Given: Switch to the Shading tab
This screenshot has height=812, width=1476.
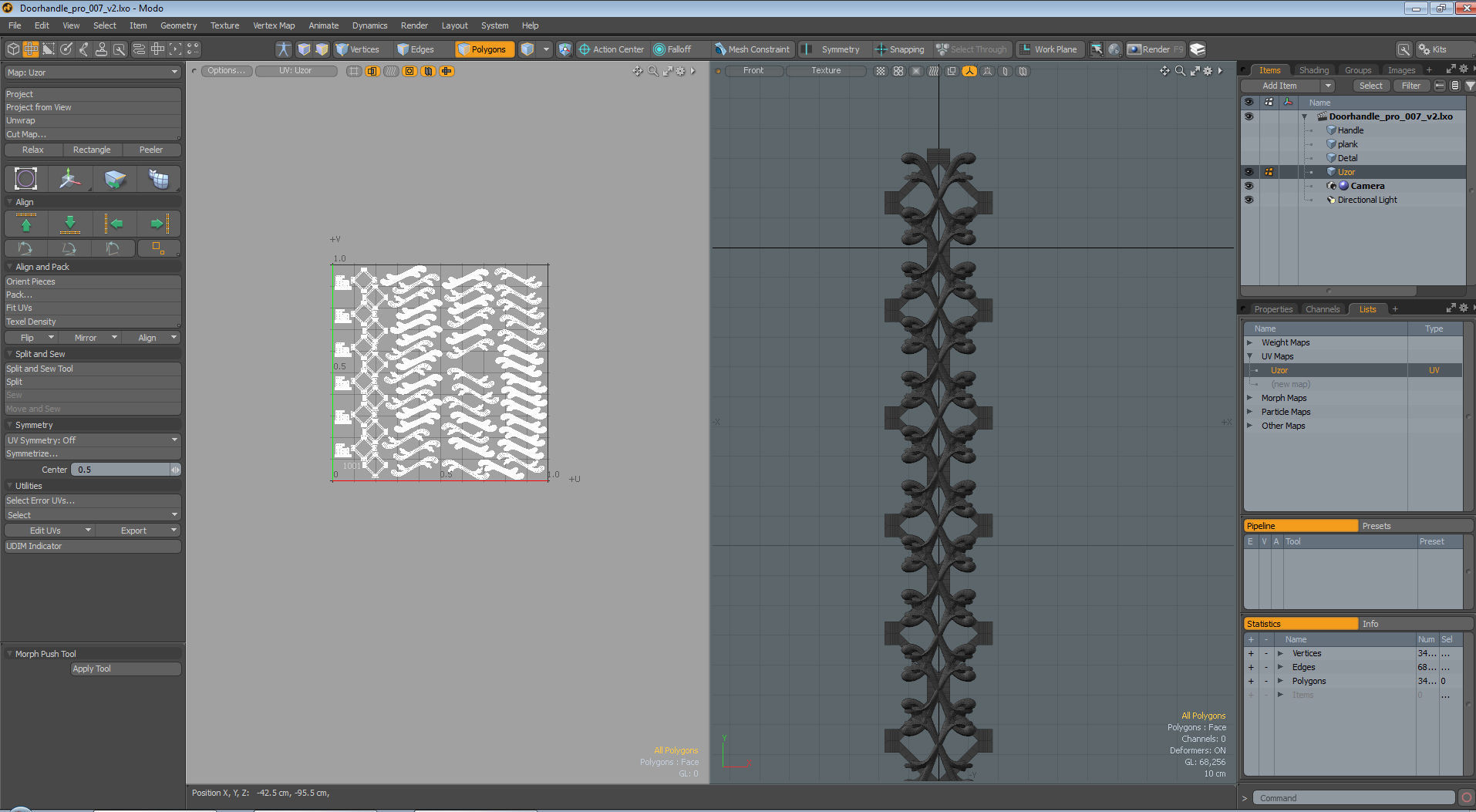Looking at the screenshot, I should click(x=1313, y=70).
